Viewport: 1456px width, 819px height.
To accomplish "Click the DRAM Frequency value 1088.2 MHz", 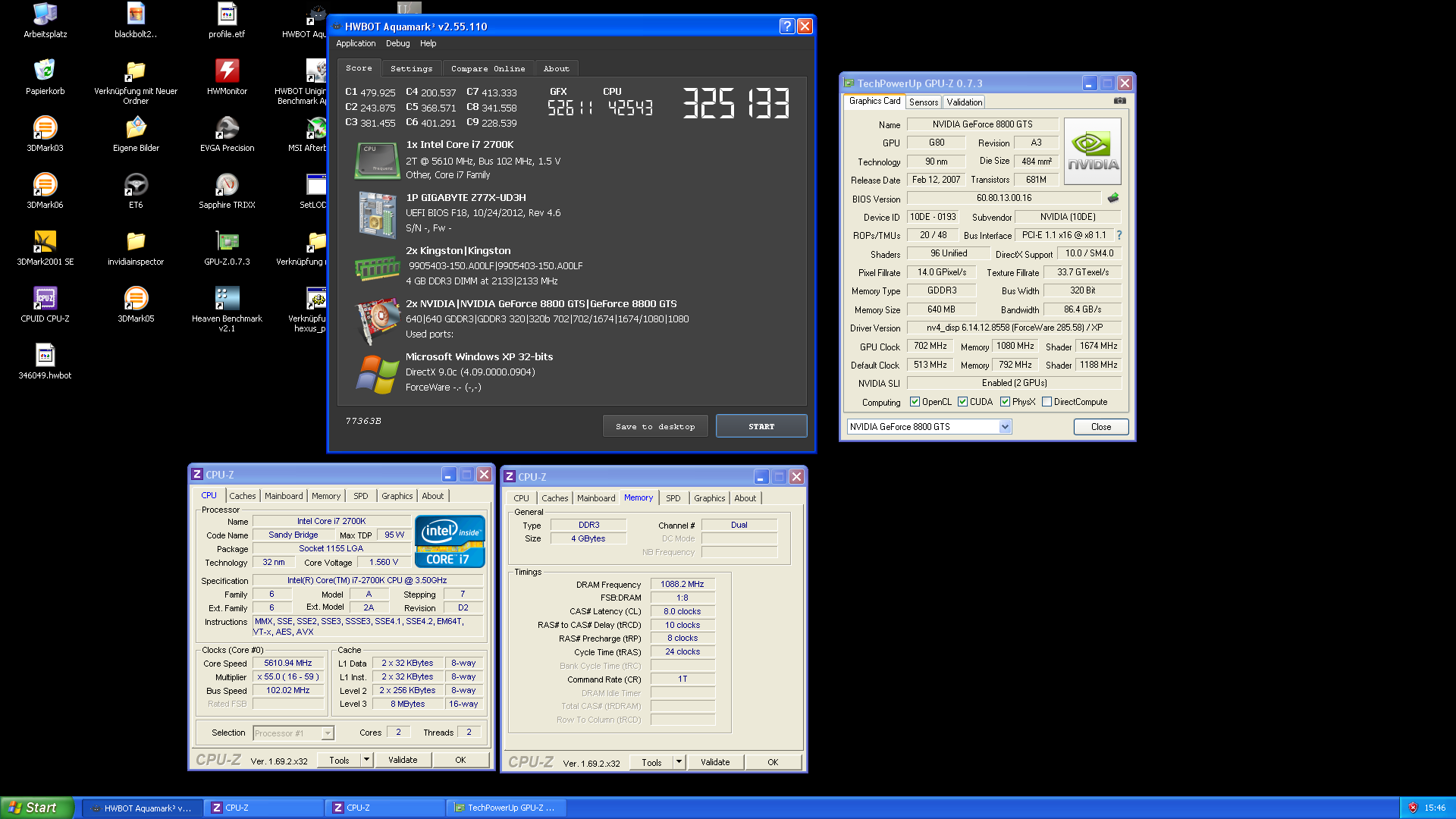I will pyautogui.click(x=682, y=584).
